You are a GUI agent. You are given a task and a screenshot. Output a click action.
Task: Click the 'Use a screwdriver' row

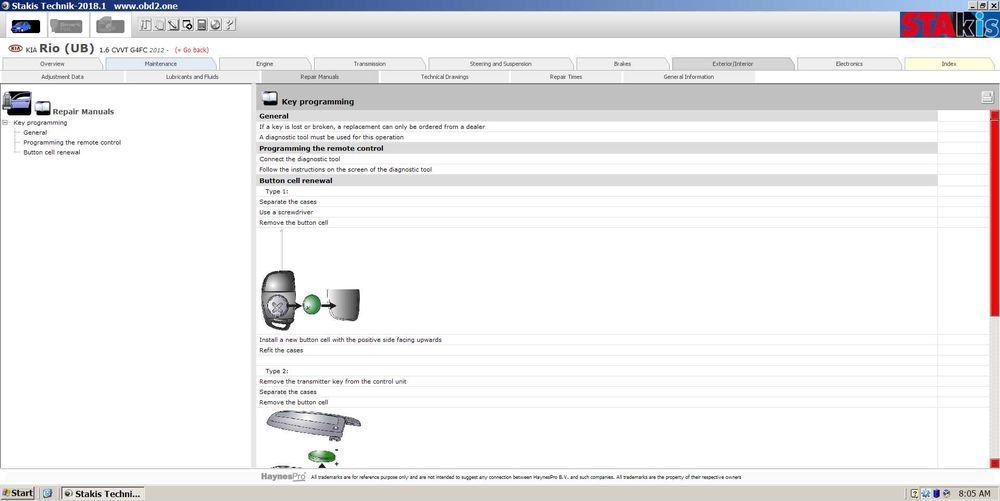click(597, 212)
